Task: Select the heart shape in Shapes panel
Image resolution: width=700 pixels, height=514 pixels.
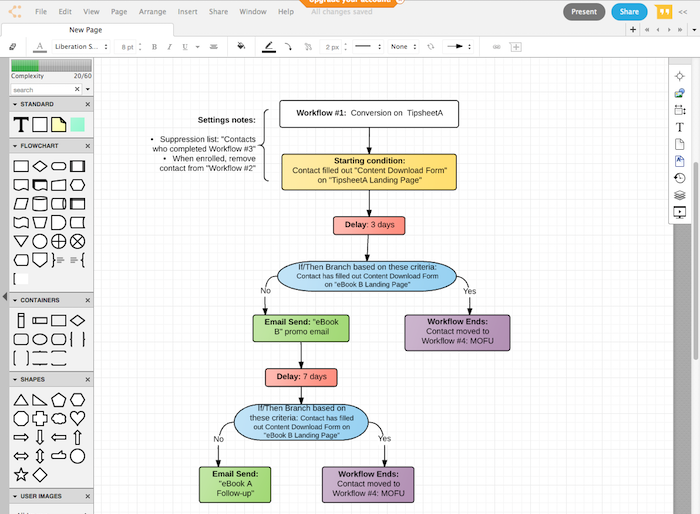Action: (x=77, y=418)
